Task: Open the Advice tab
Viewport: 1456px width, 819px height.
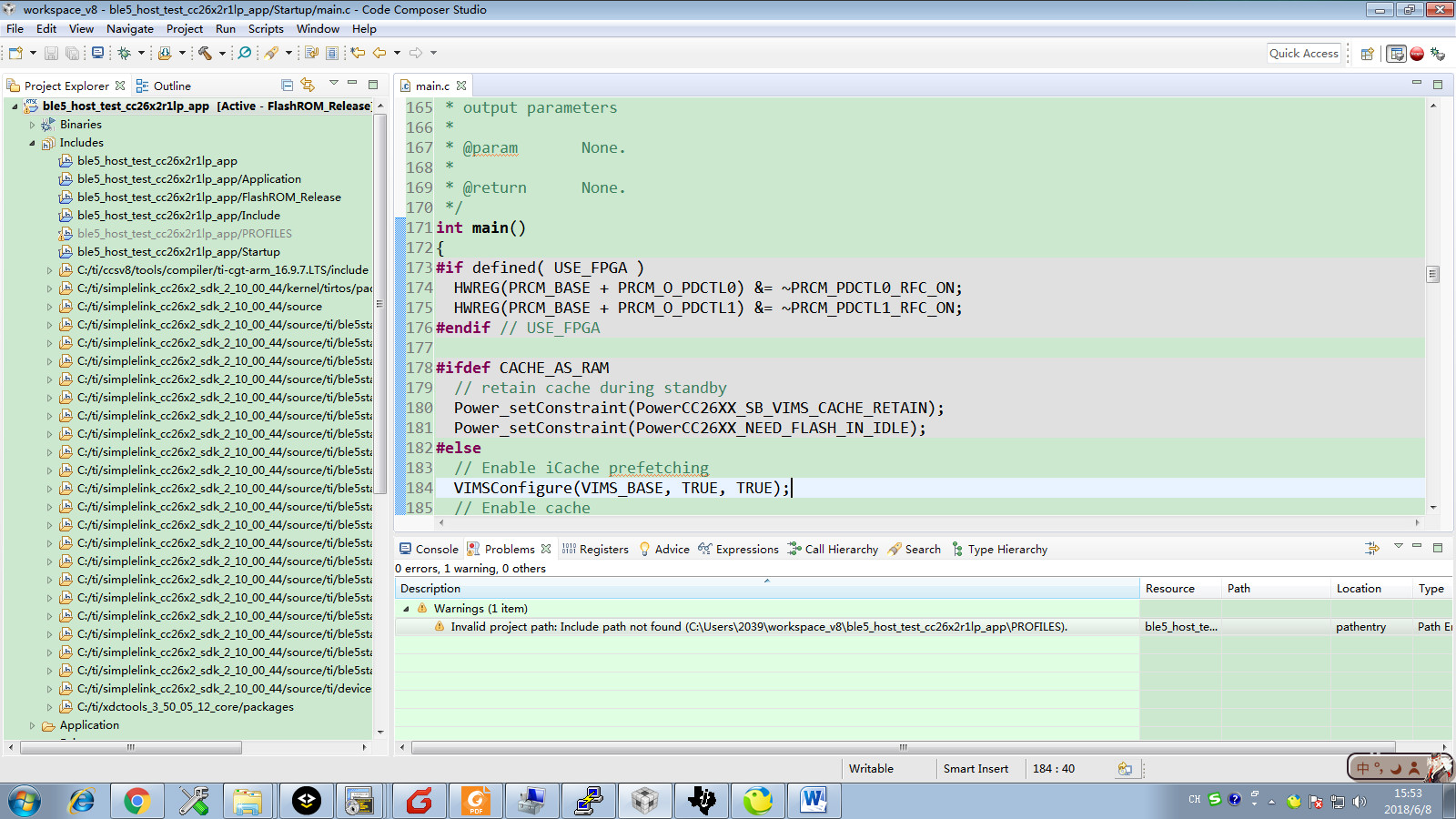Action: point(664,549)
